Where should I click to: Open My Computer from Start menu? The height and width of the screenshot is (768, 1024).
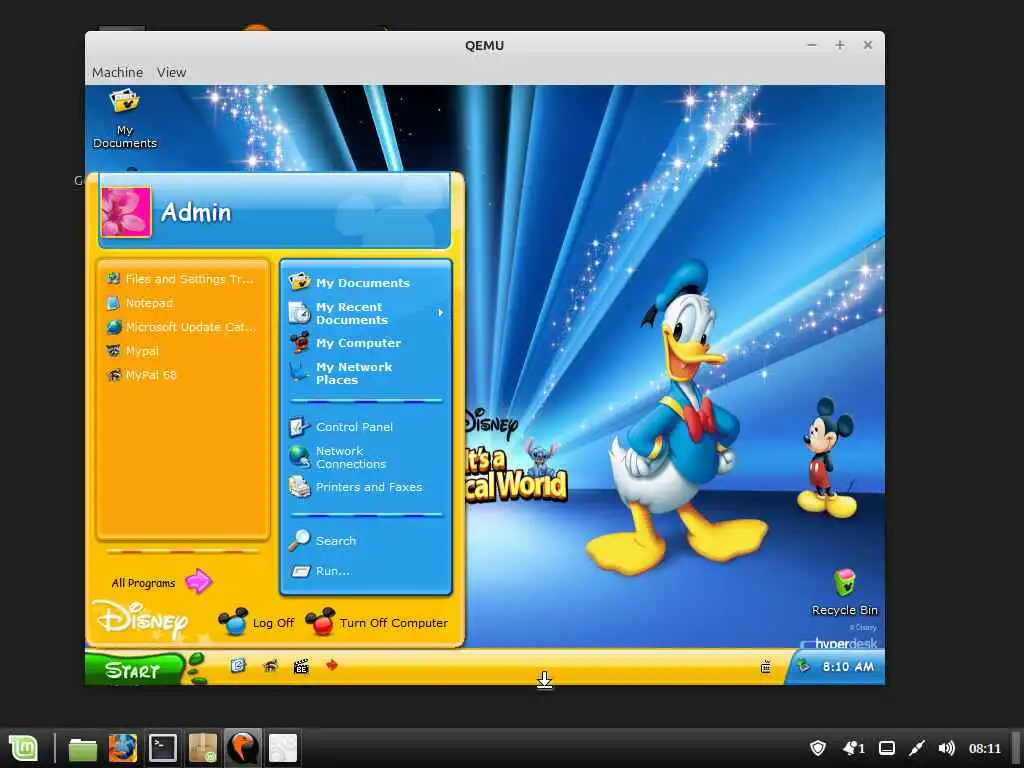[x=345, y=343]
